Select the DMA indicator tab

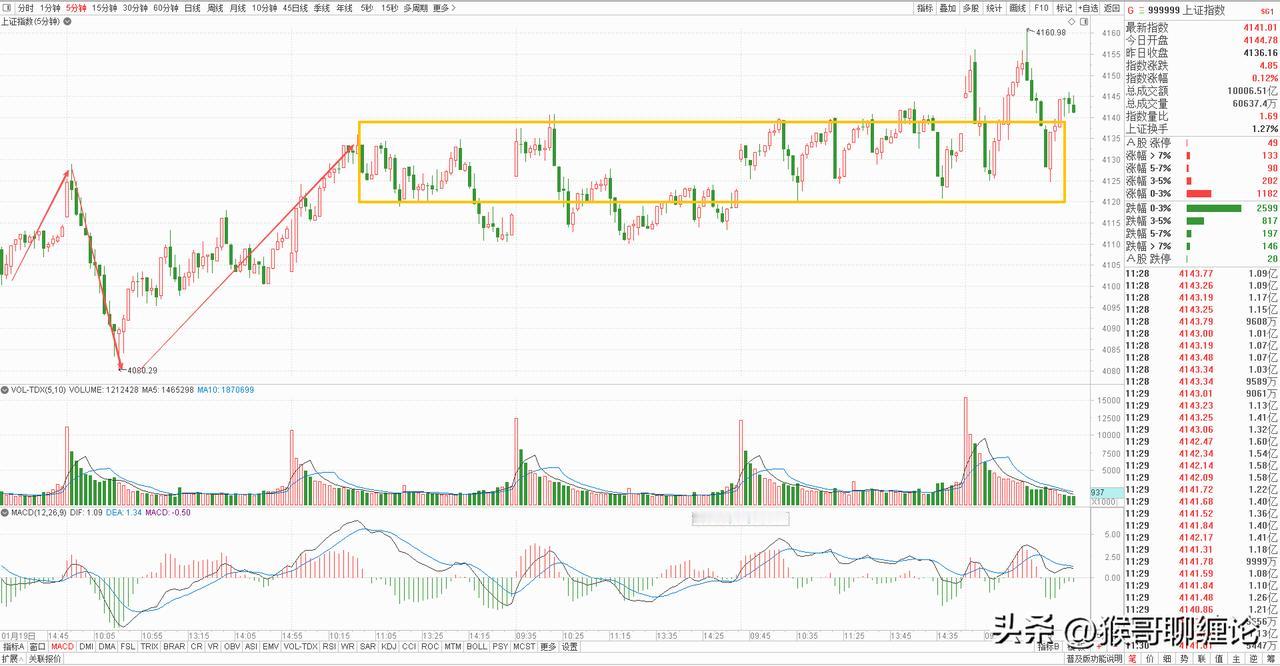coord(107,646)
